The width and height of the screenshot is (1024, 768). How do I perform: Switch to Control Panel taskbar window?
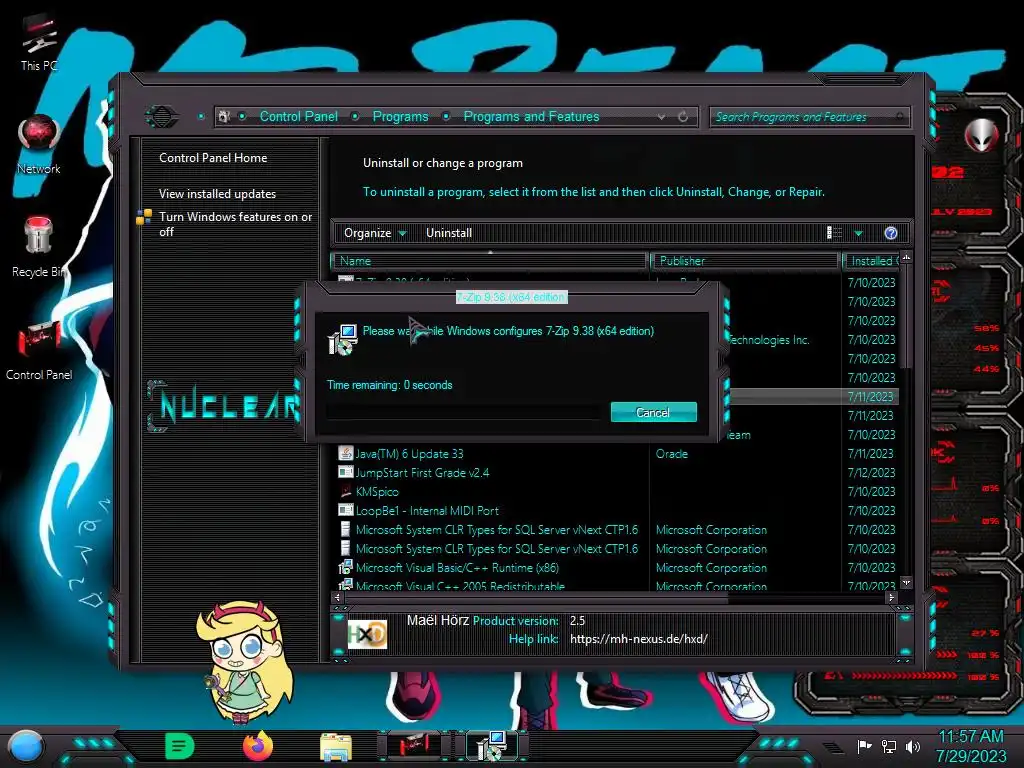[x=413, y=746]
